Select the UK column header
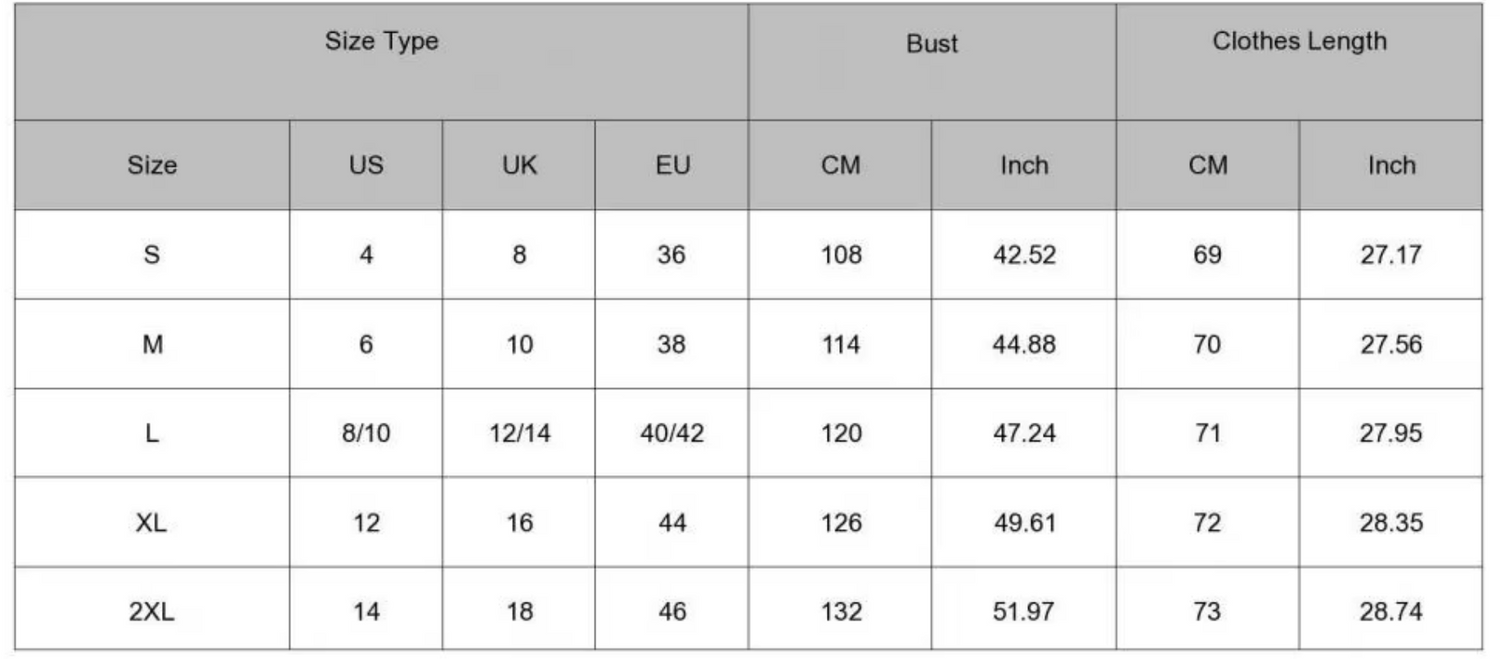Image resolution: width=1500 pixels, height=659 pixels. tap(519, 165)
